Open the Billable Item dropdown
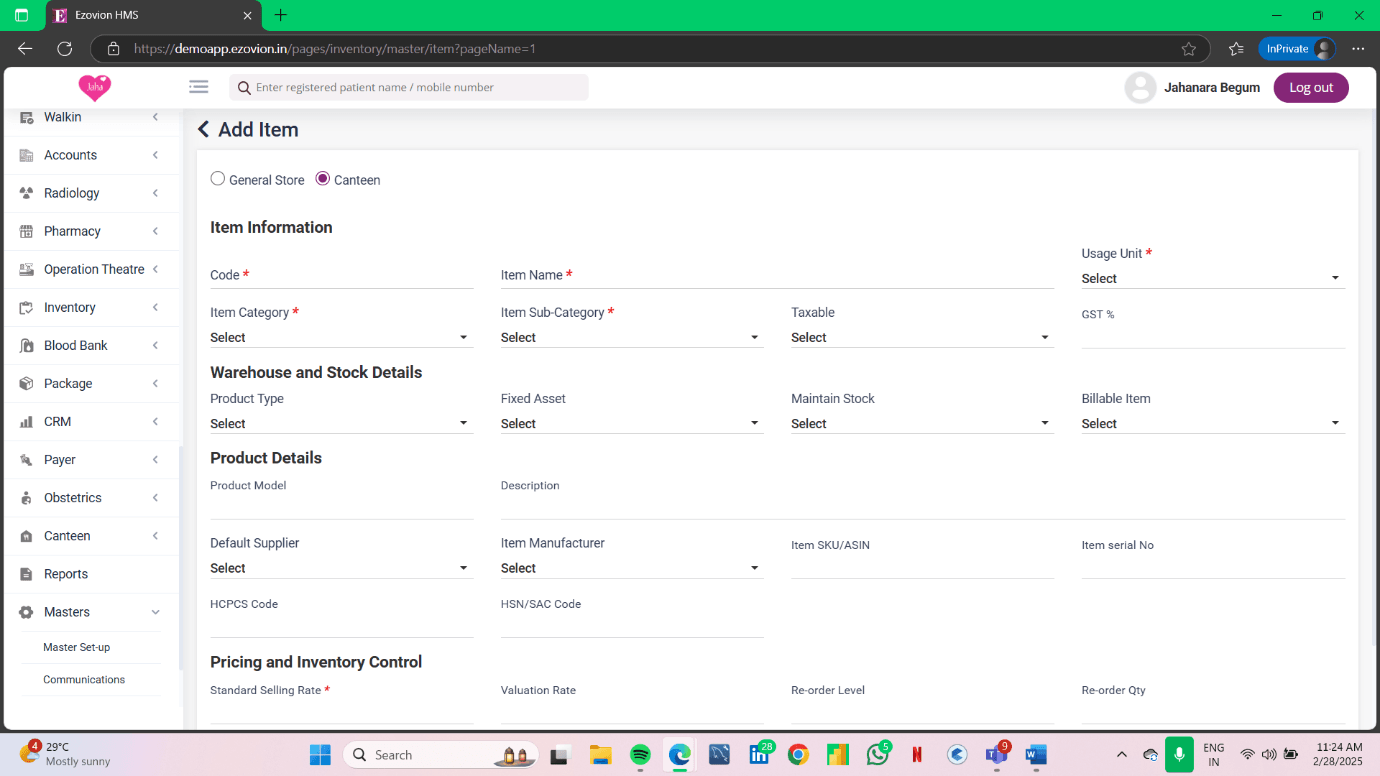1380x776 pixels. pos(1212,424)
